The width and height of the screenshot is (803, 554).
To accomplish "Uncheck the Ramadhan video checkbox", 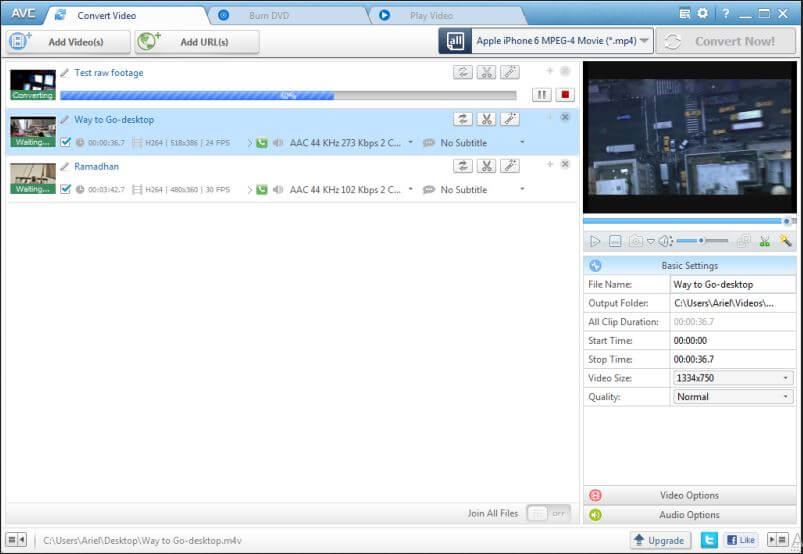I will [x=65, y=190].
